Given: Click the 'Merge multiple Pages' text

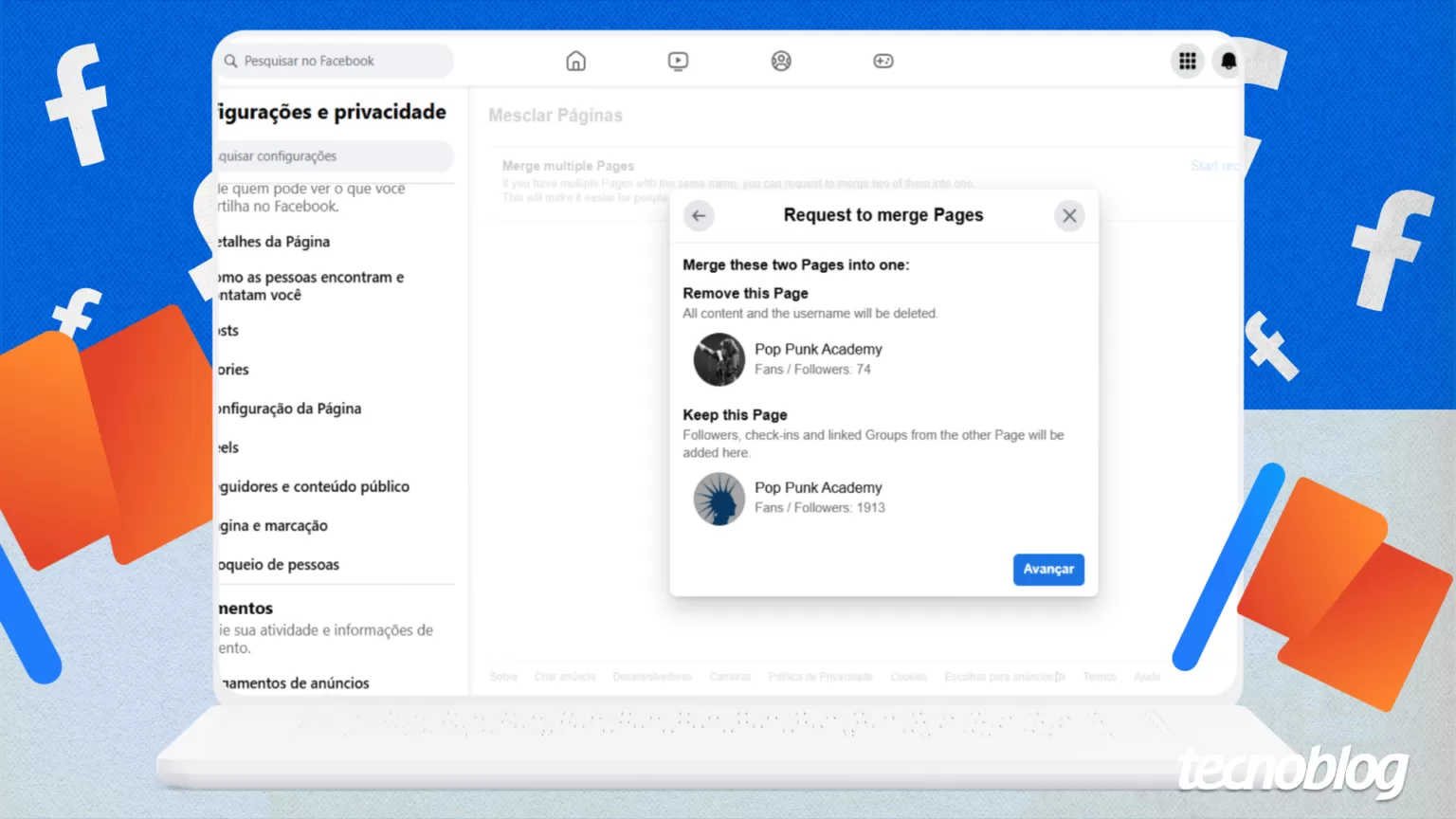Looking at the screenshot, I should (x=568, y=166).
